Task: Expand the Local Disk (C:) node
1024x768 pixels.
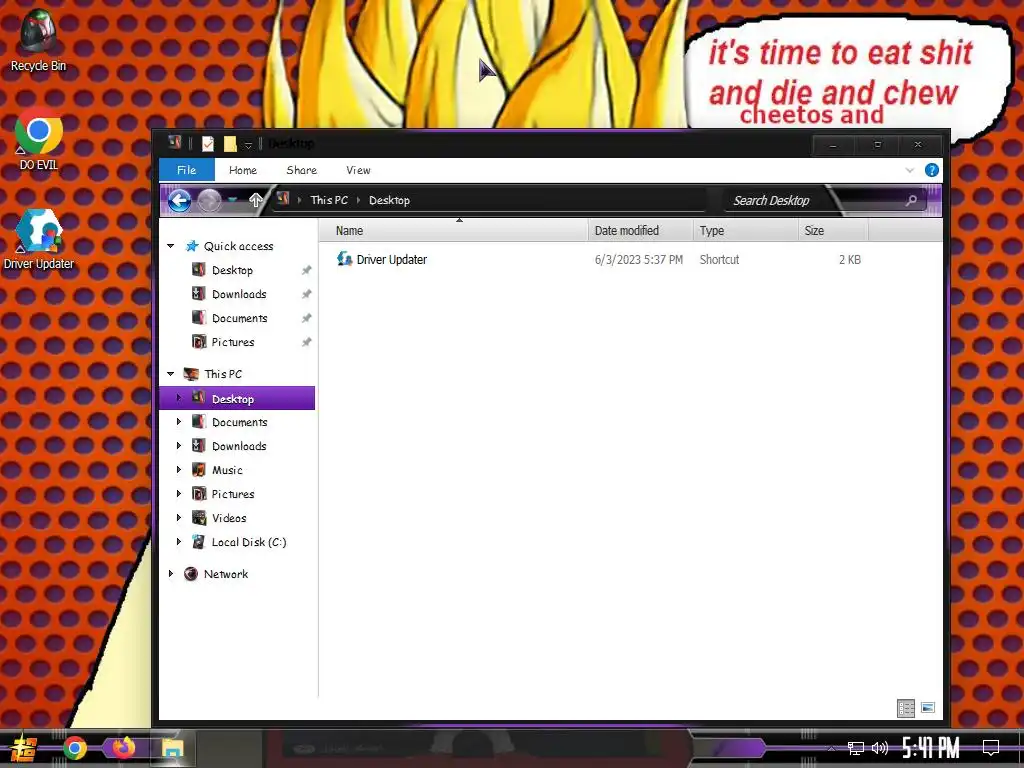Action: 179,542
